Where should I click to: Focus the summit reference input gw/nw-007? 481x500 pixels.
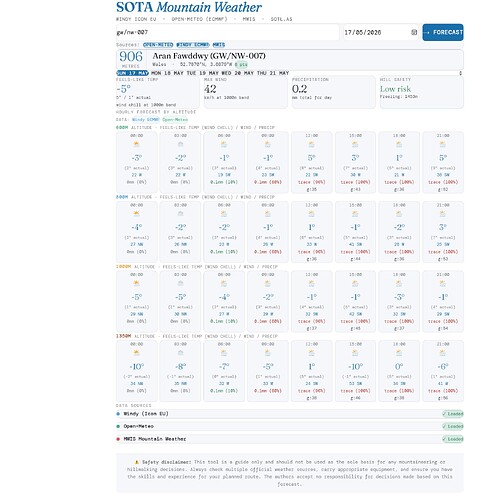tap(228, 32)
